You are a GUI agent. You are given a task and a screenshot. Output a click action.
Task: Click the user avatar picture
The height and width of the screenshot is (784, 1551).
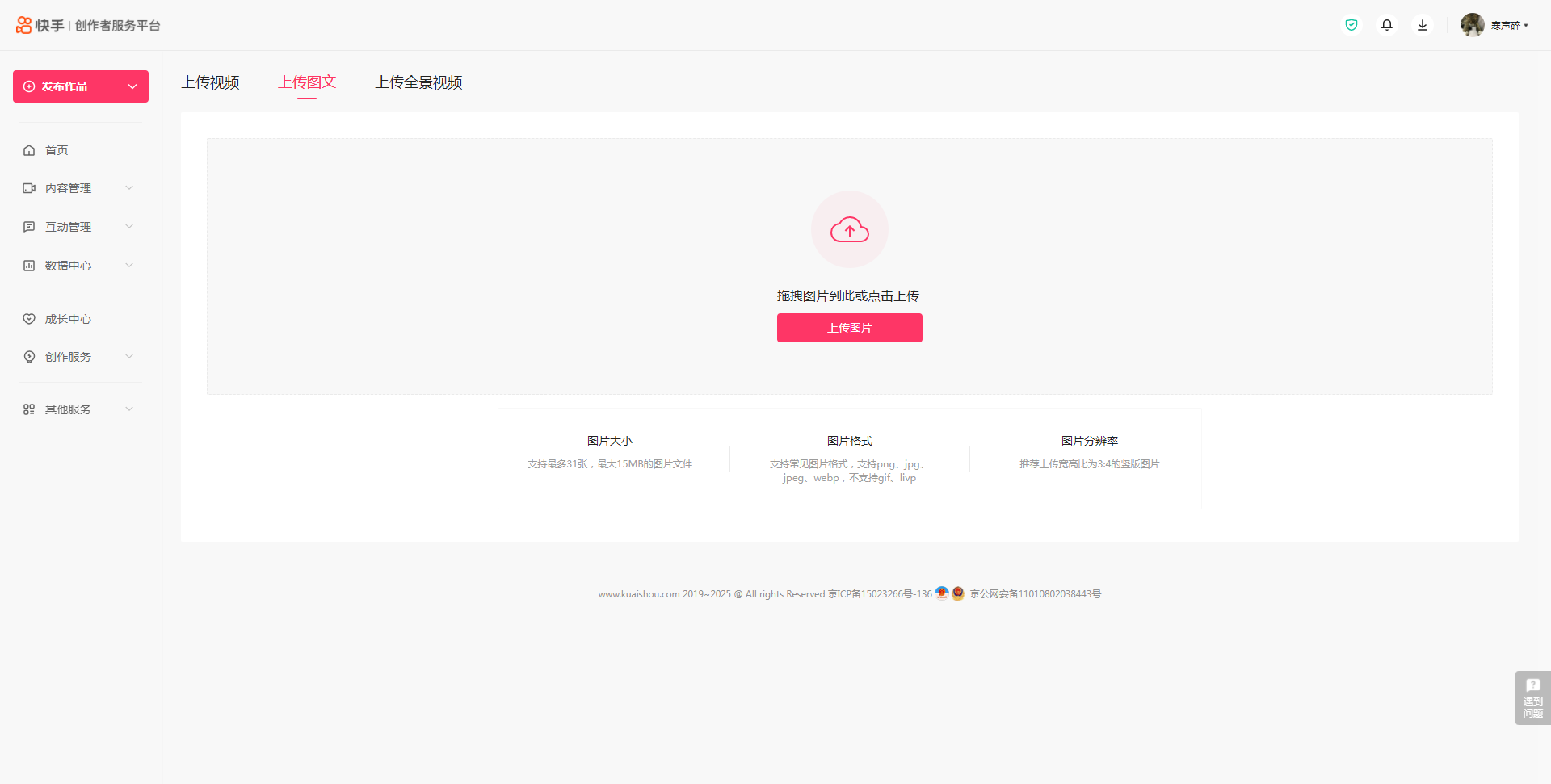coord(1472,25)
